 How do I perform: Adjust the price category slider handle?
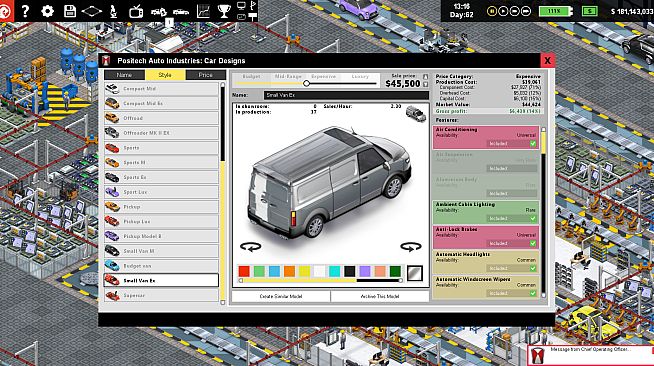coord(306,83)
